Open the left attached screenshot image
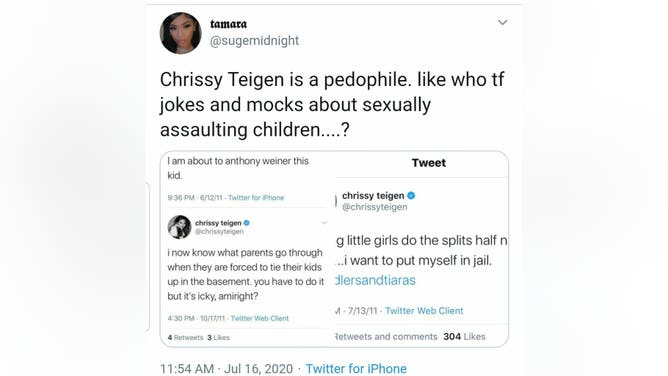 pos(248,249)
